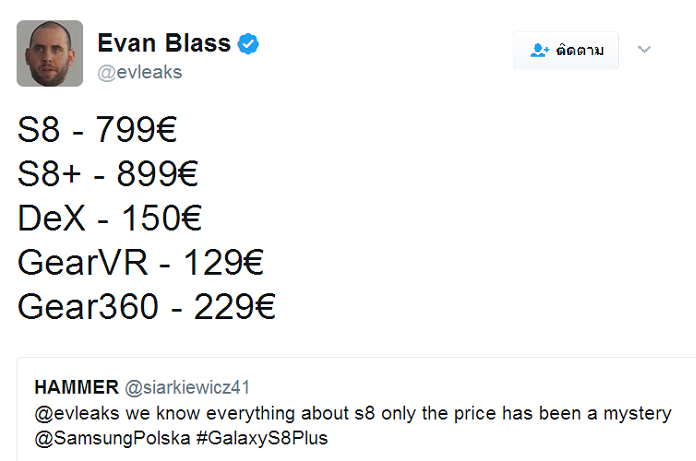Open the @evleaks handle under name

[140, 72]
